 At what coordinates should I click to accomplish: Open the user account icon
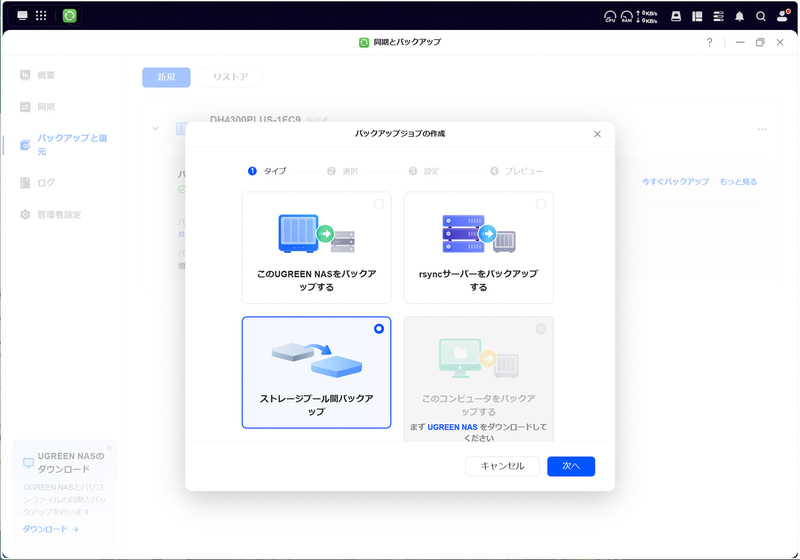coord(783,16)
